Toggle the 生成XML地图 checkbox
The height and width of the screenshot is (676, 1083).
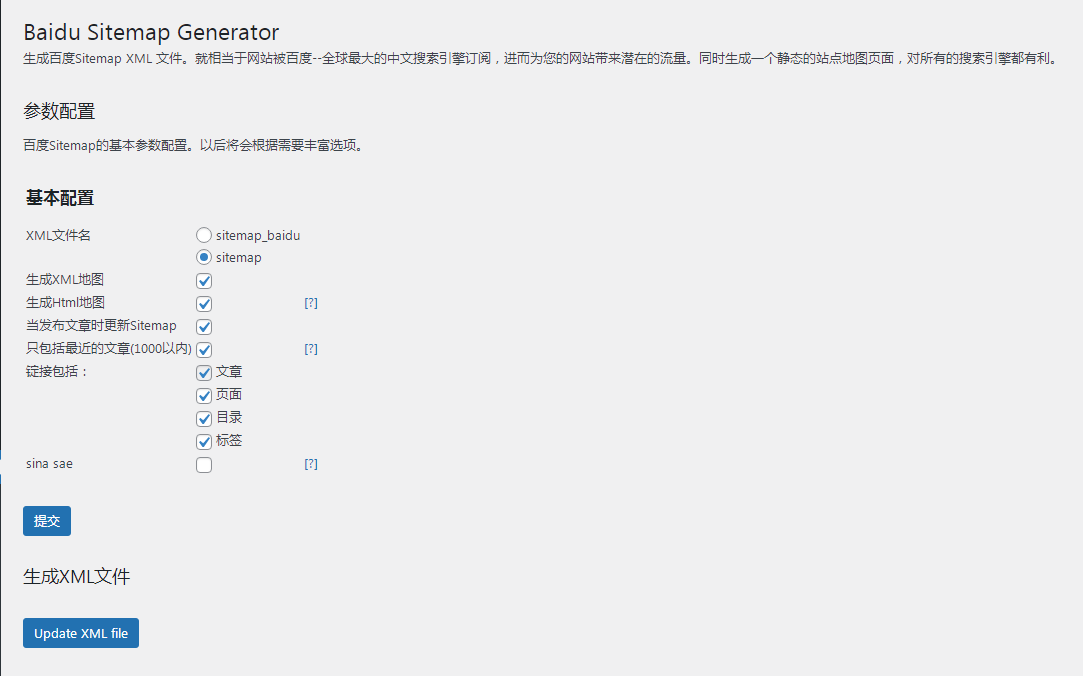pyautogui.click(x=204, y=280)
